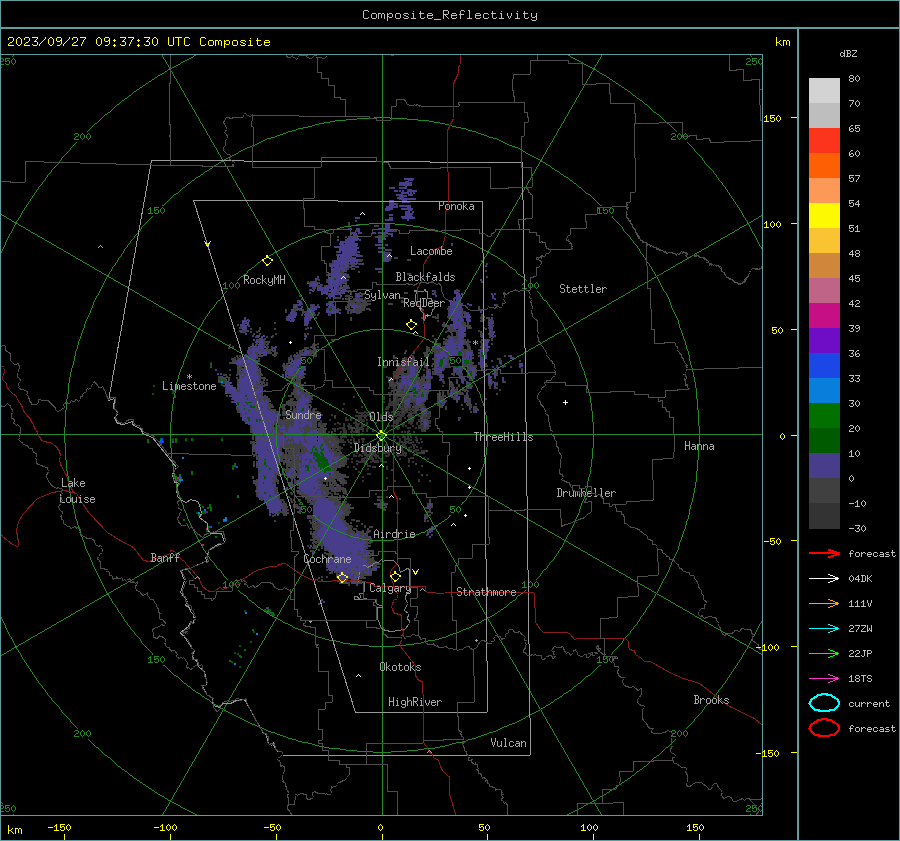The width and height of the screenshot is (900, 841).
Task: Click the Vulcan city label
Action: click(509, 743)
